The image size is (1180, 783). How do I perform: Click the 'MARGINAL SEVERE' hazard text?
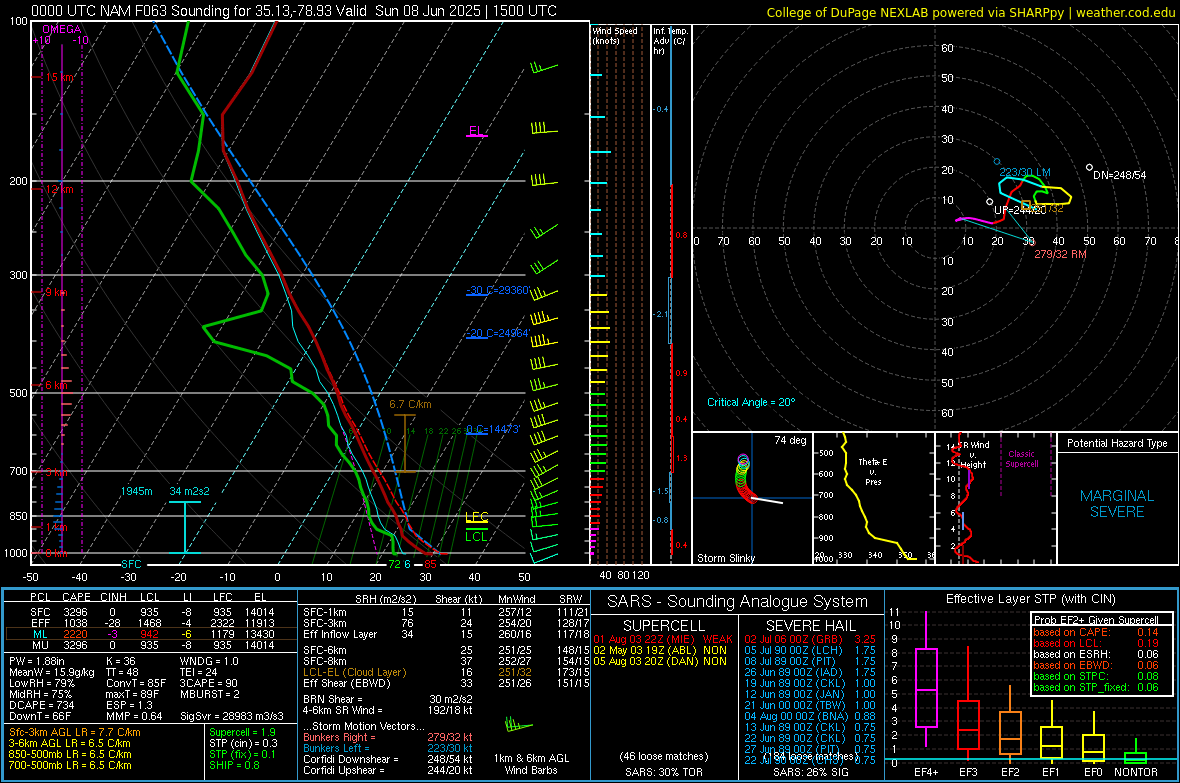click(1117, 504)
